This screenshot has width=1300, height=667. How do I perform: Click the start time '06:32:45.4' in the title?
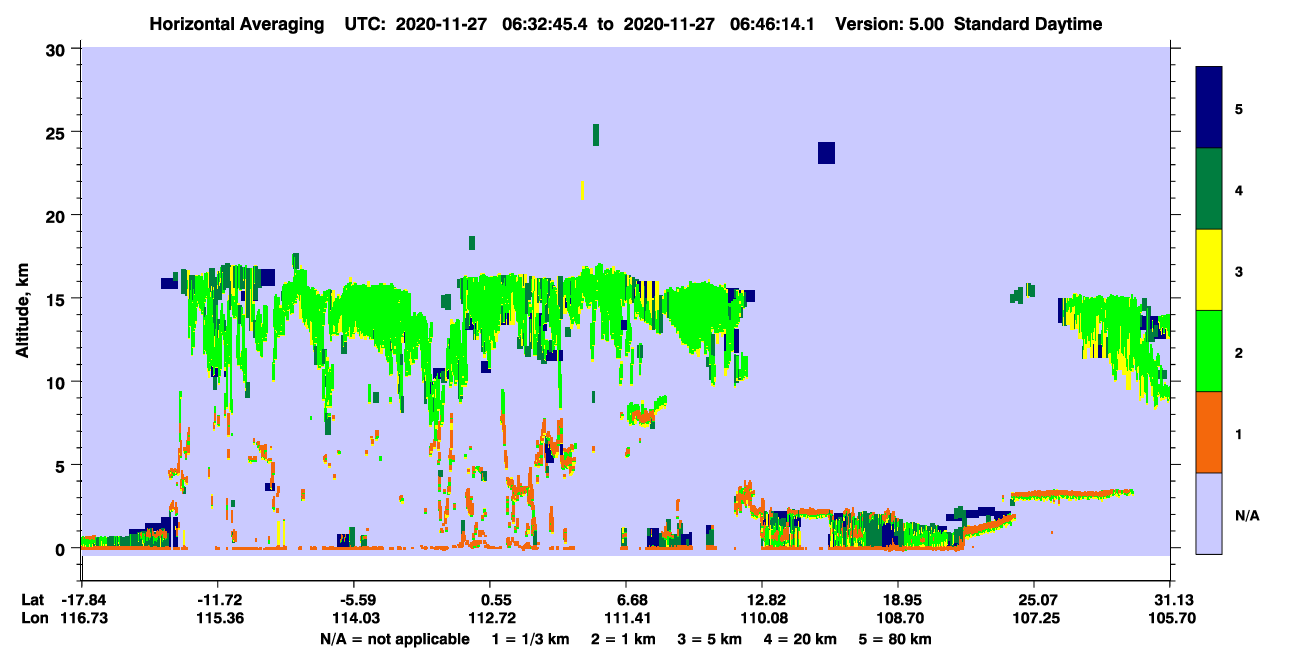pos(546,24)
